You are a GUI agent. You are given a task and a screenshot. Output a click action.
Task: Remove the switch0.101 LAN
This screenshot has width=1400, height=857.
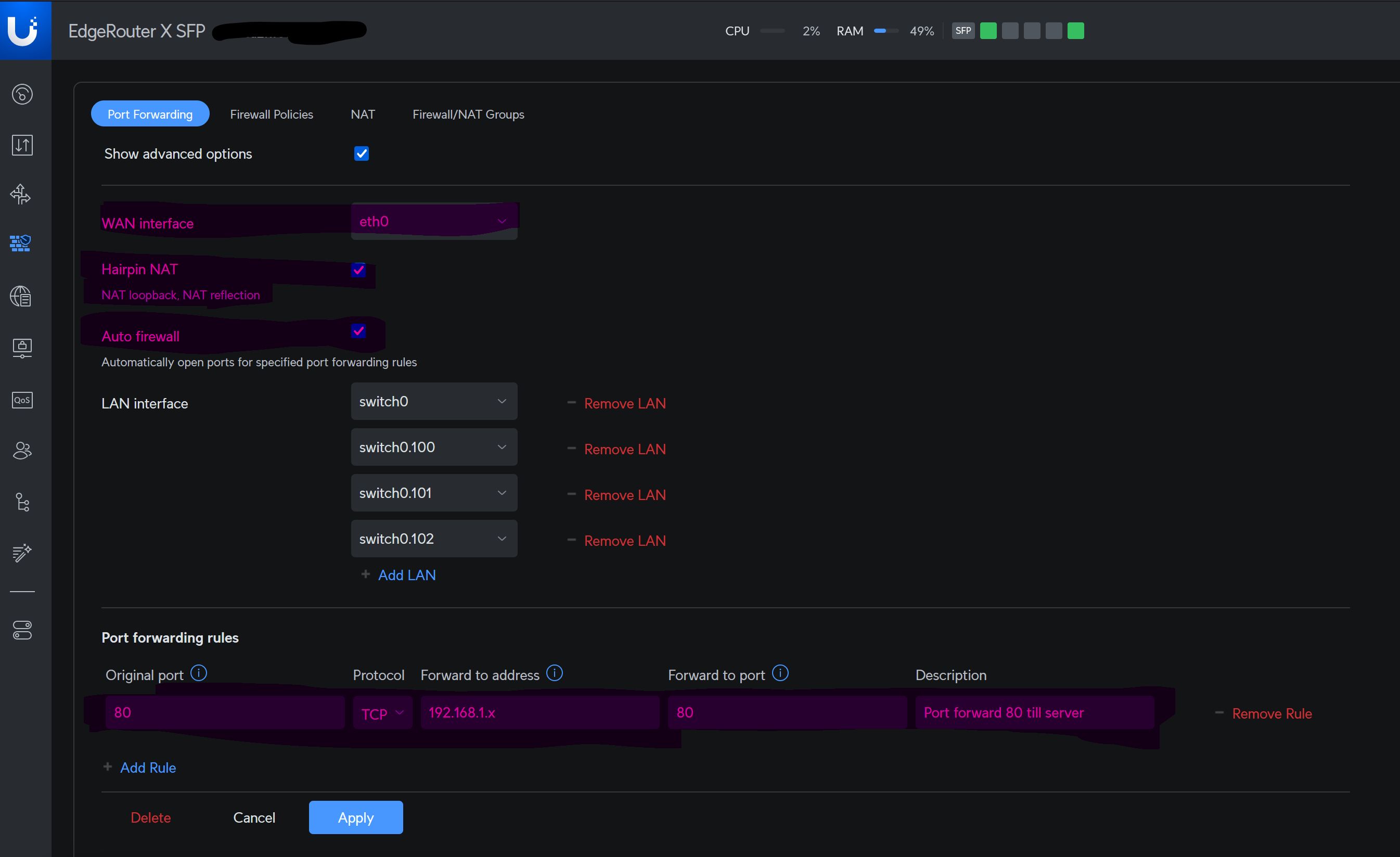[616, 495]
